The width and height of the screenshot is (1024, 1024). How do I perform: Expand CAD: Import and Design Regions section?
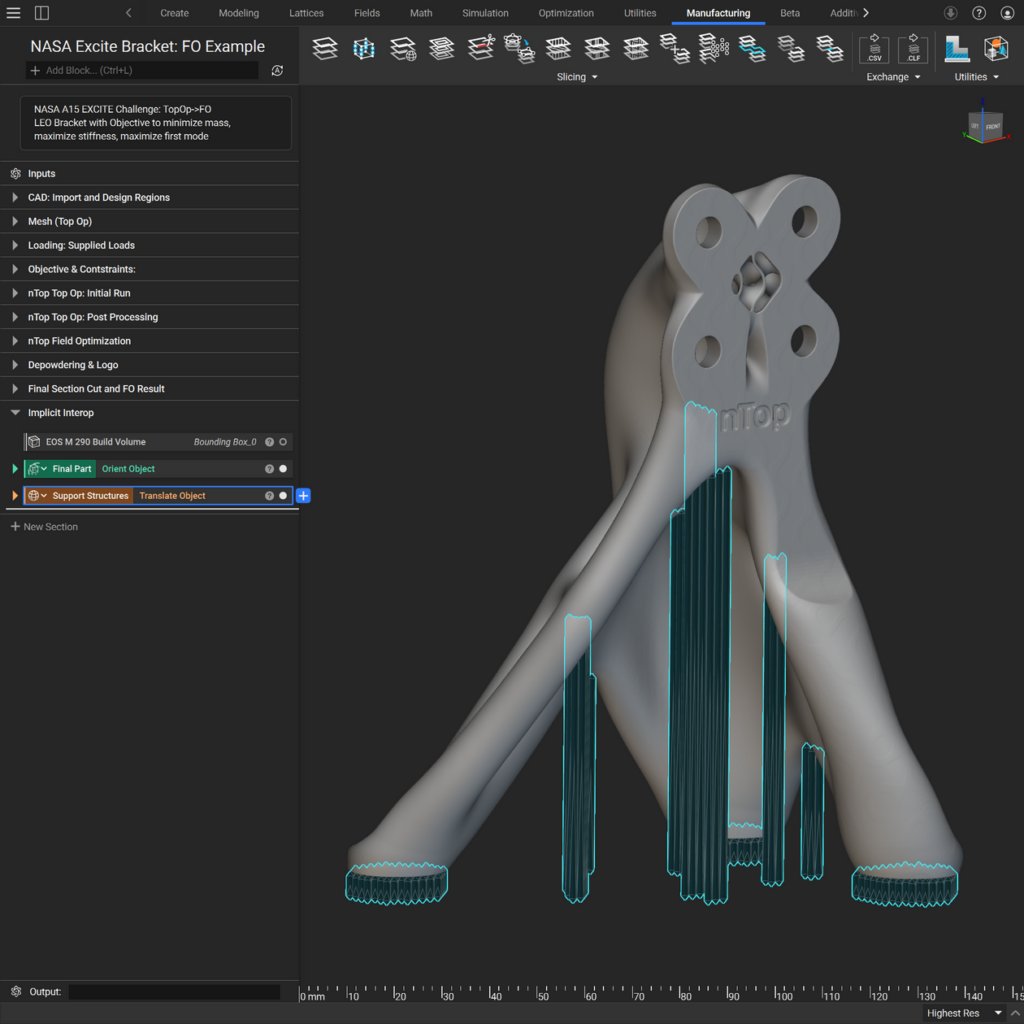point(15,197)
